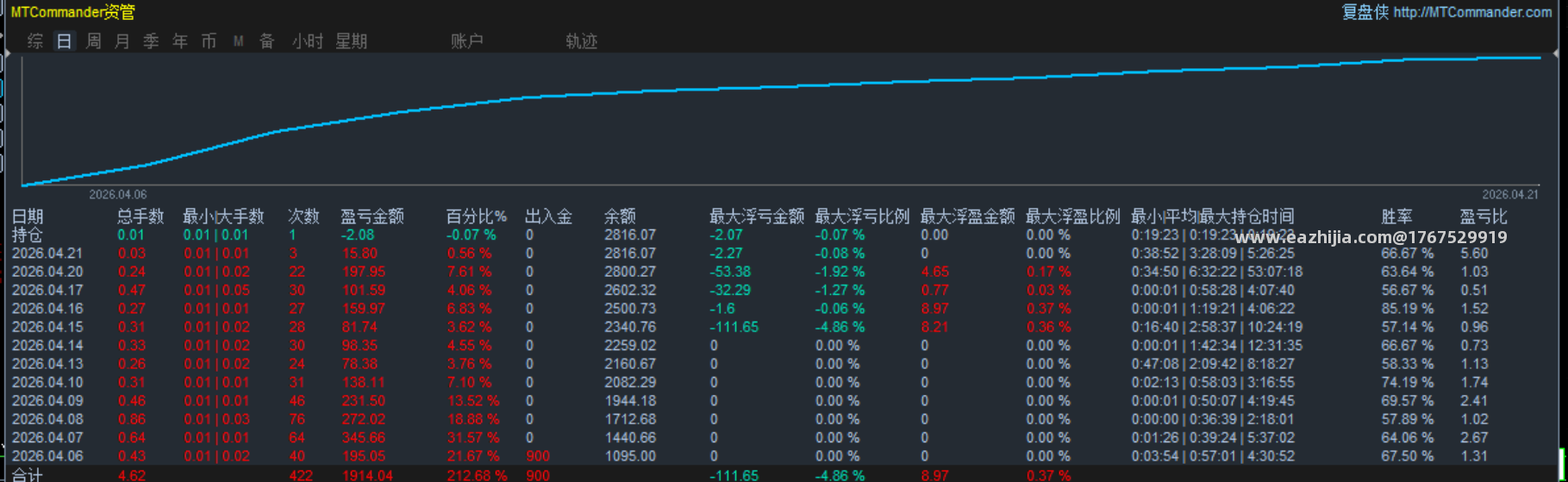1568x482 pixels.
Task: Click the 百分比% column header
Action: [x=477, y=216]
